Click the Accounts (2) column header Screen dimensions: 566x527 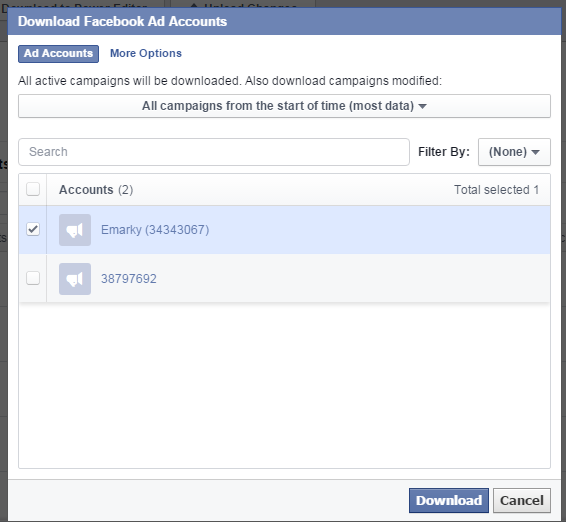pyautogui.click(x=96, y=190)
